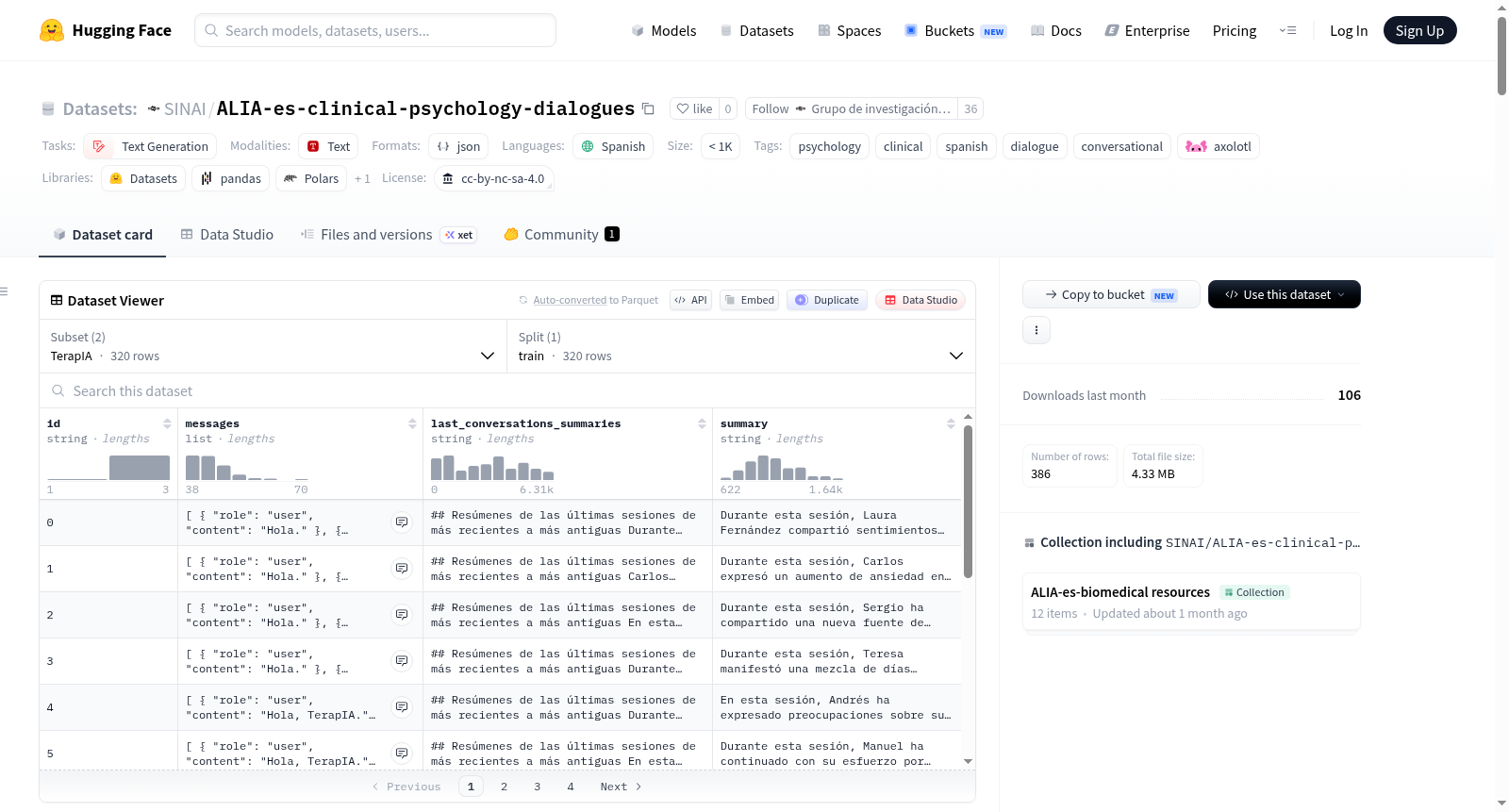Select the psychology tag
Screen dimensions: 1509x812
pos(829,146)
